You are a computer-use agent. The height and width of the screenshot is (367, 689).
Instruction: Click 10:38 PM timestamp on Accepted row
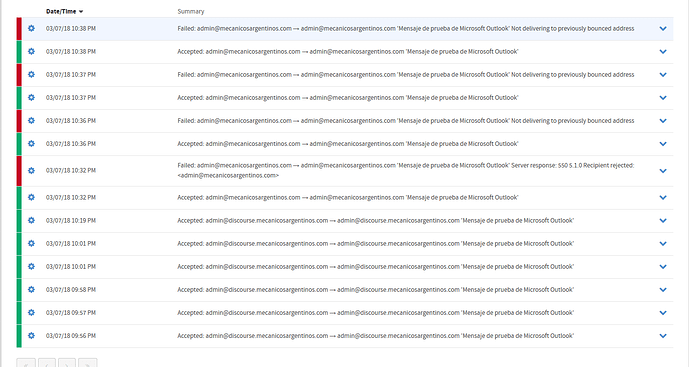click(71, 51)
